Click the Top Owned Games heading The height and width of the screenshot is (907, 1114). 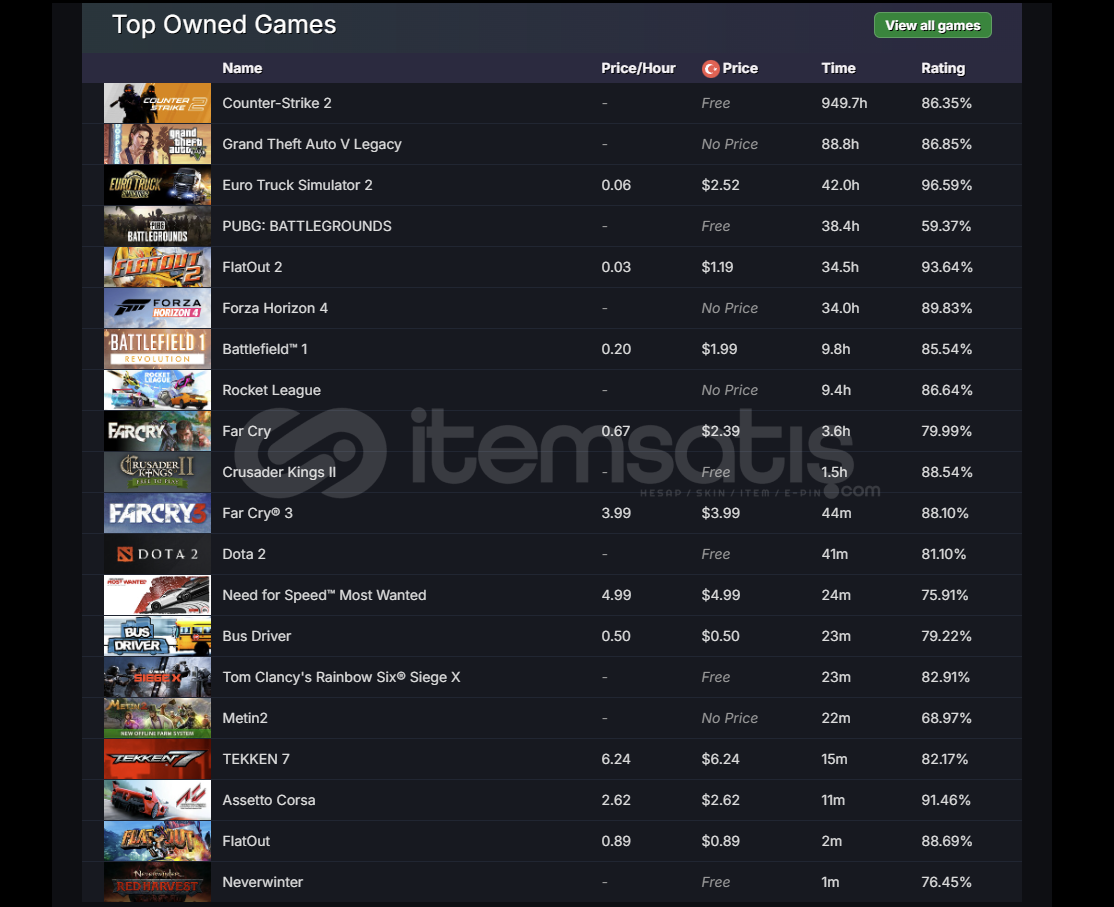click(224, 25)
